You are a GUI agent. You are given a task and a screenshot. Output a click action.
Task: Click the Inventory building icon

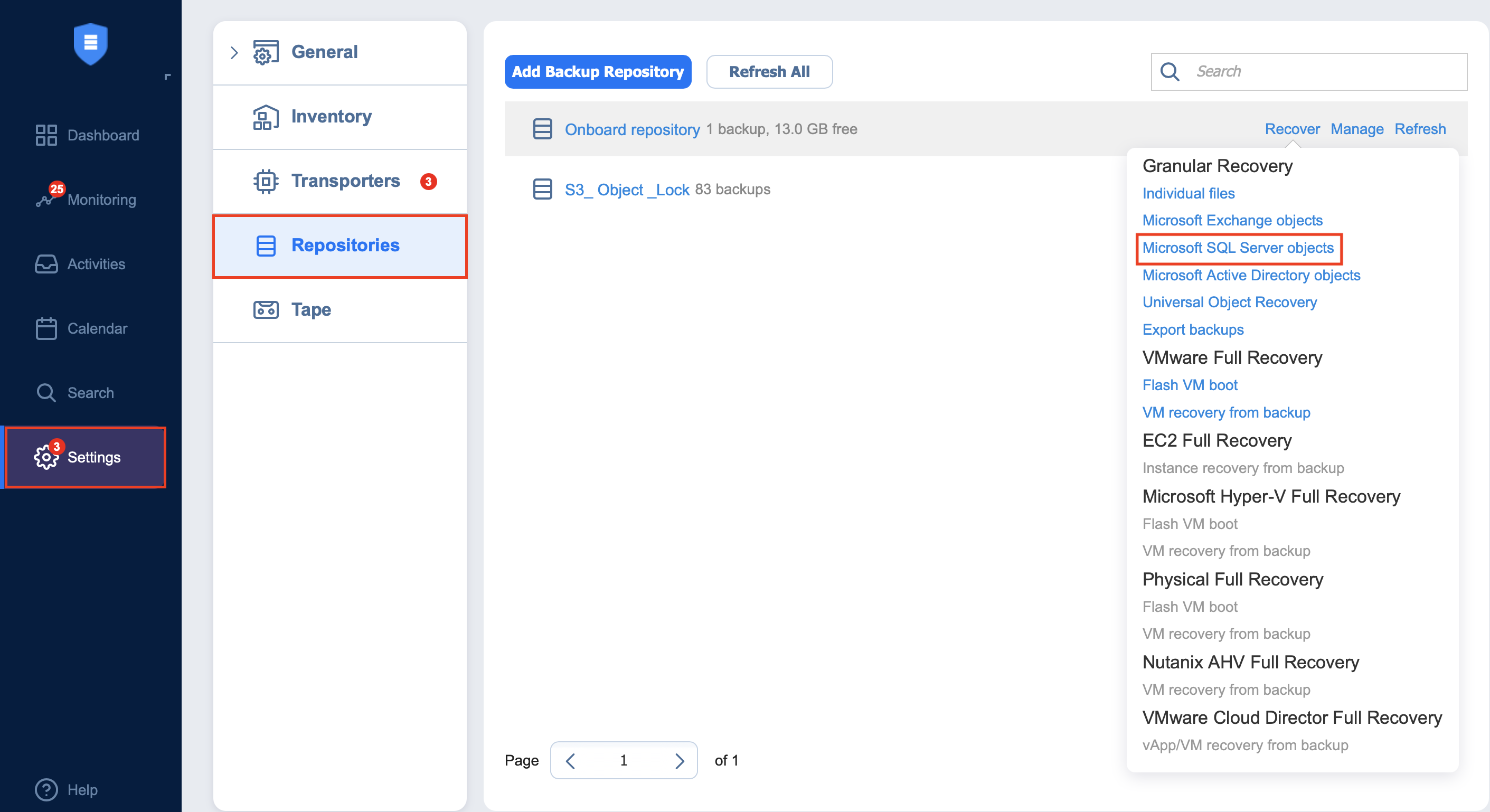tap(266, 117)
